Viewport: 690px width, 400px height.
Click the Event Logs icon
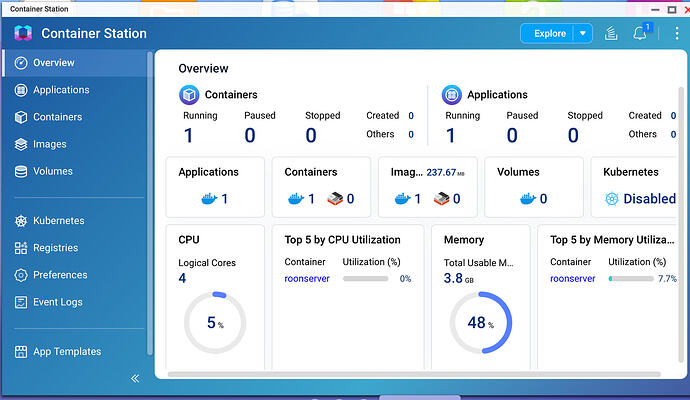pos(21,302)
